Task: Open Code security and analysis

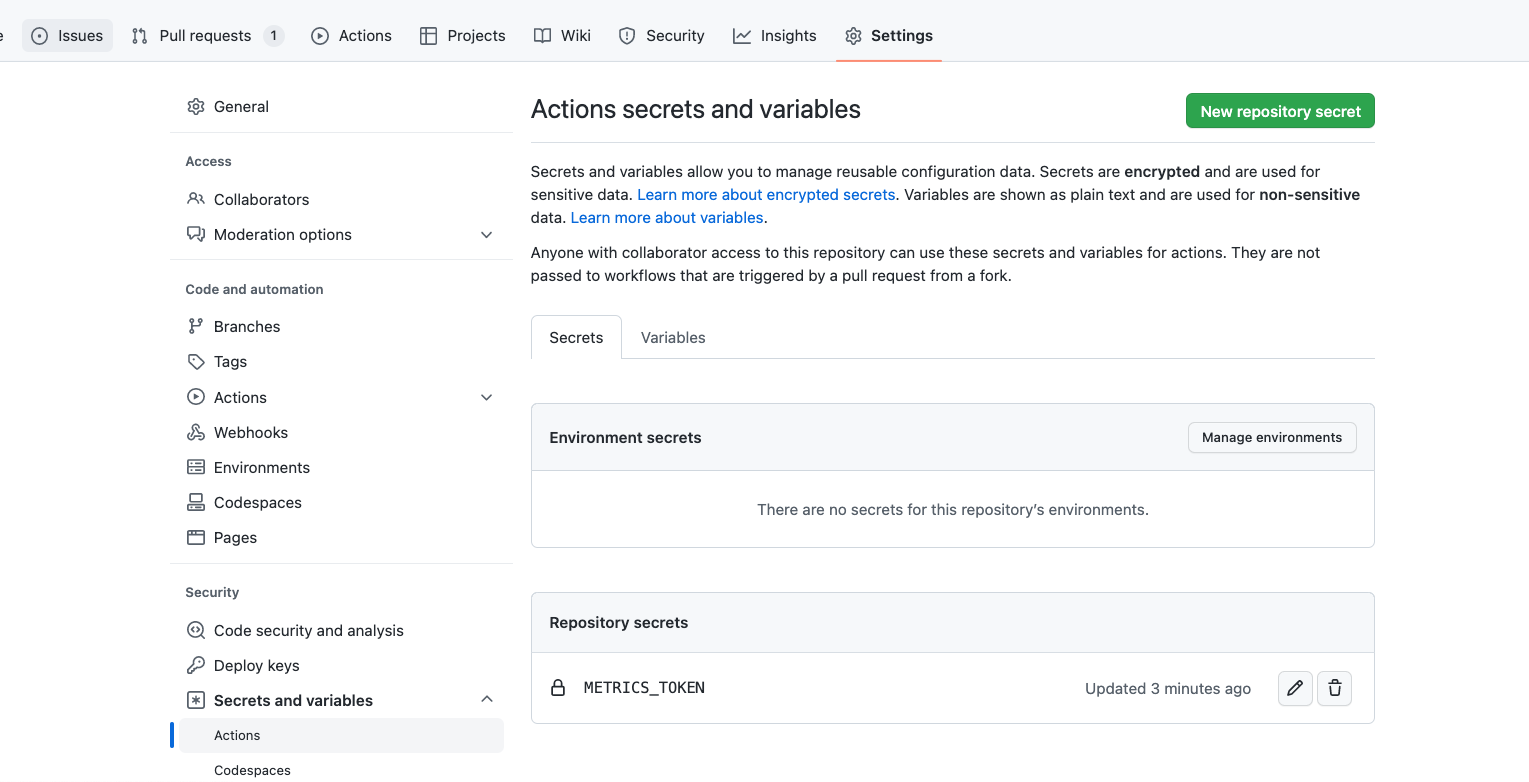Action: coord(341,630)
